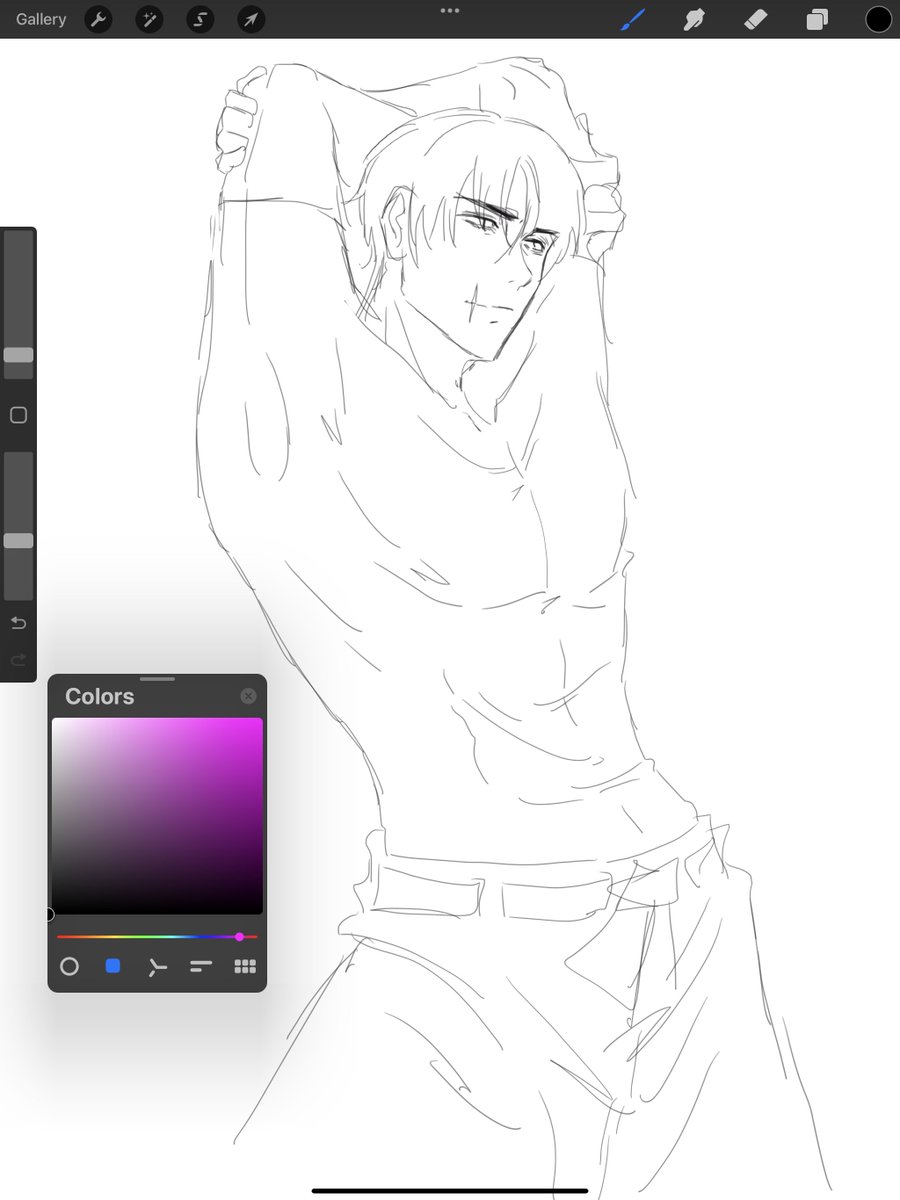Image resolution: width=900 pixels, height=1200 pixels.
Task: Switch to the Disc color tab
Action: click(69, 966)
